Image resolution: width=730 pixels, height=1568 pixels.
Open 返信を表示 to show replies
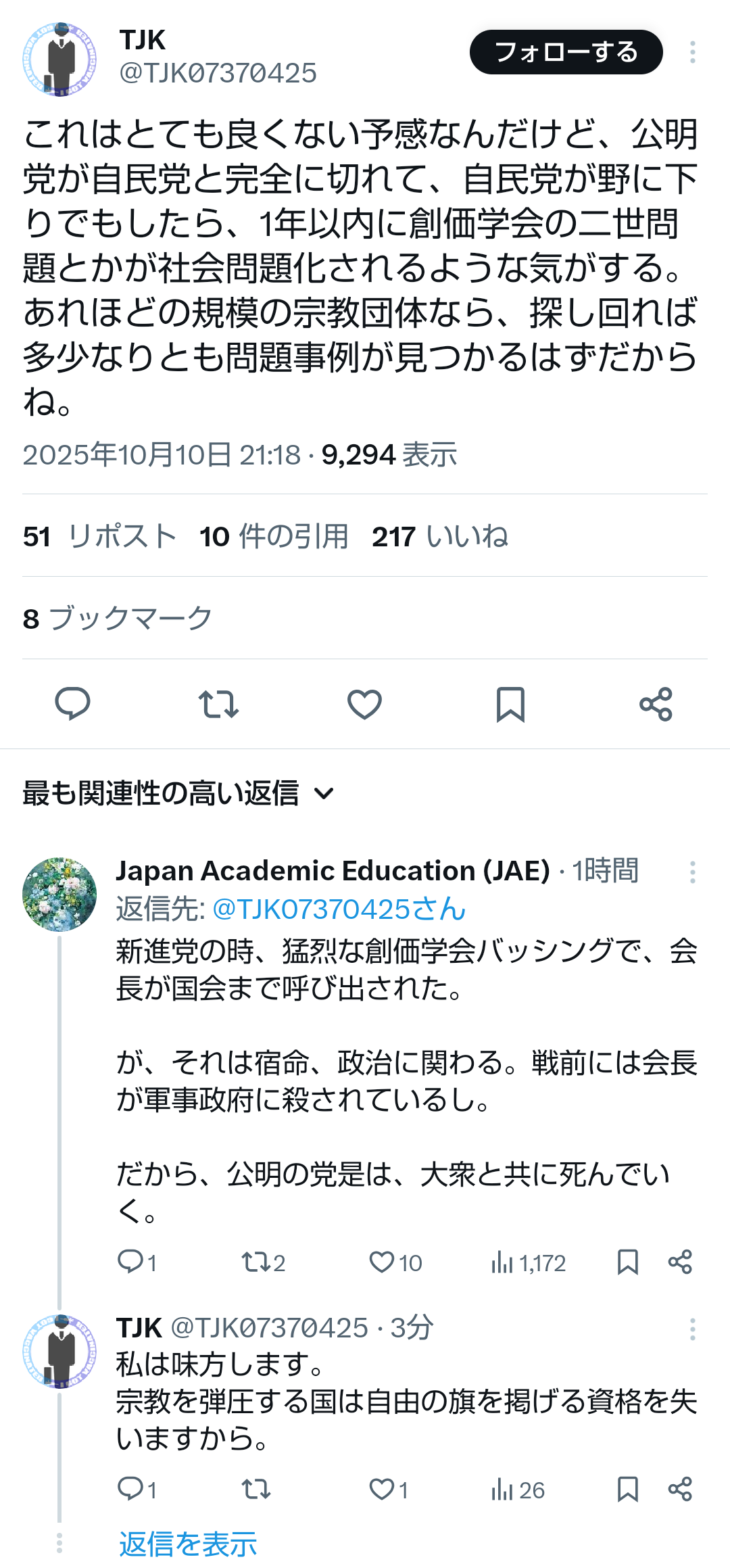[188, 1544]
